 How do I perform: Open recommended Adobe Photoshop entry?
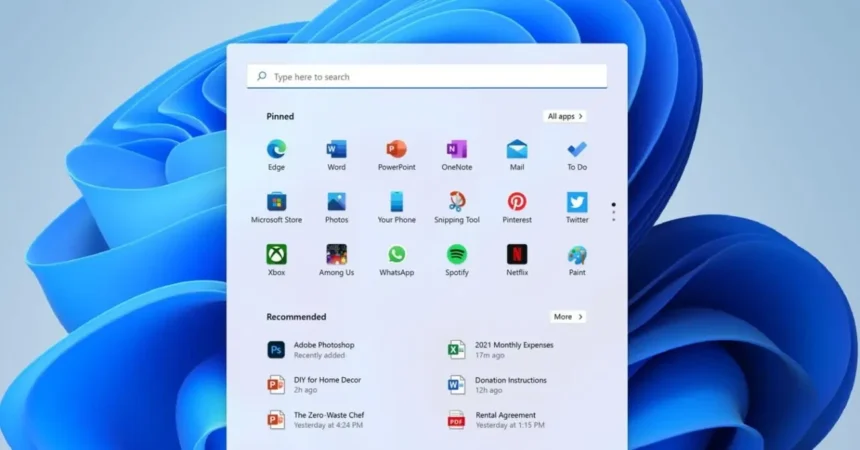310,350
